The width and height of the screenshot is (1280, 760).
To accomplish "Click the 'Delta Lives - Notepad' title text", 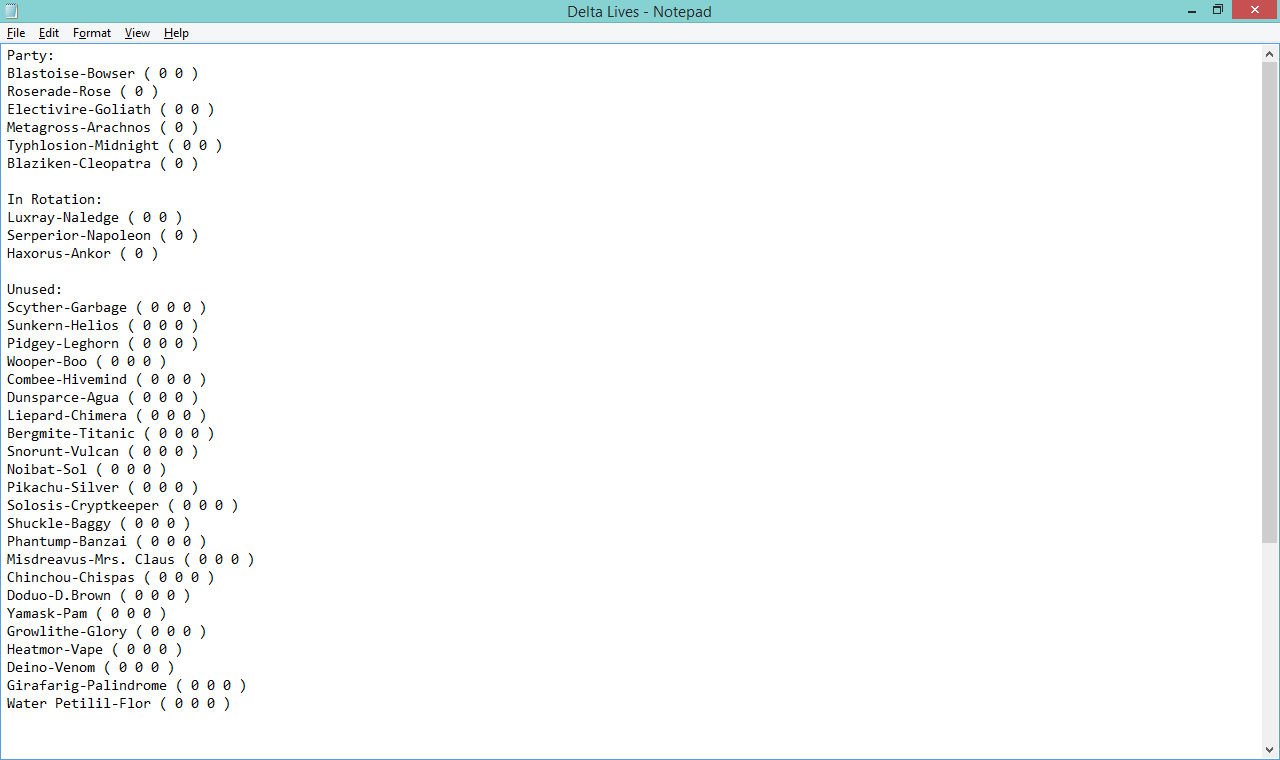I will [x=640, y=12].
